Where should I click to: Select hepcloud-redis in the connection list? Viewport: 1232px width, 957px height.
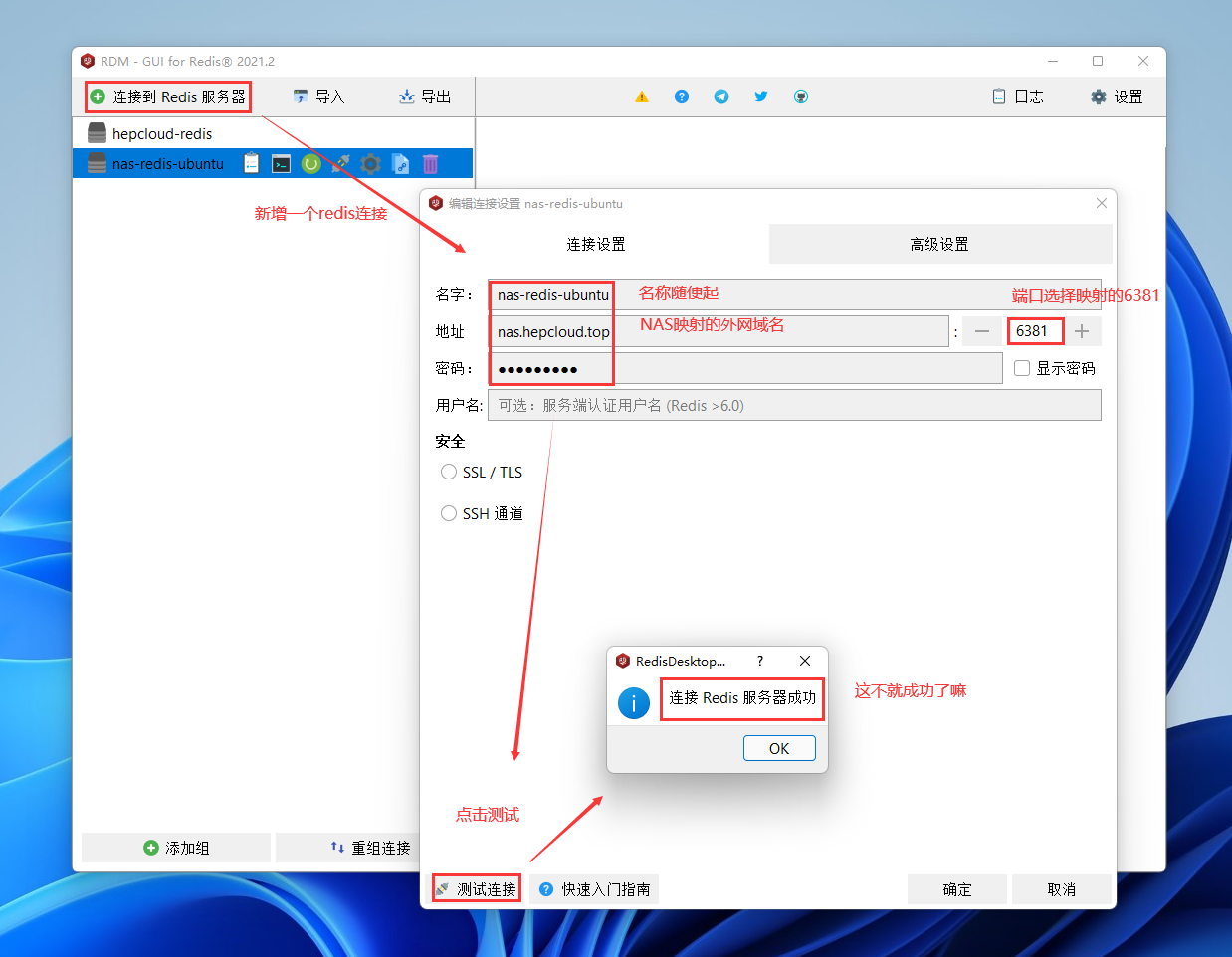(162, 134)
